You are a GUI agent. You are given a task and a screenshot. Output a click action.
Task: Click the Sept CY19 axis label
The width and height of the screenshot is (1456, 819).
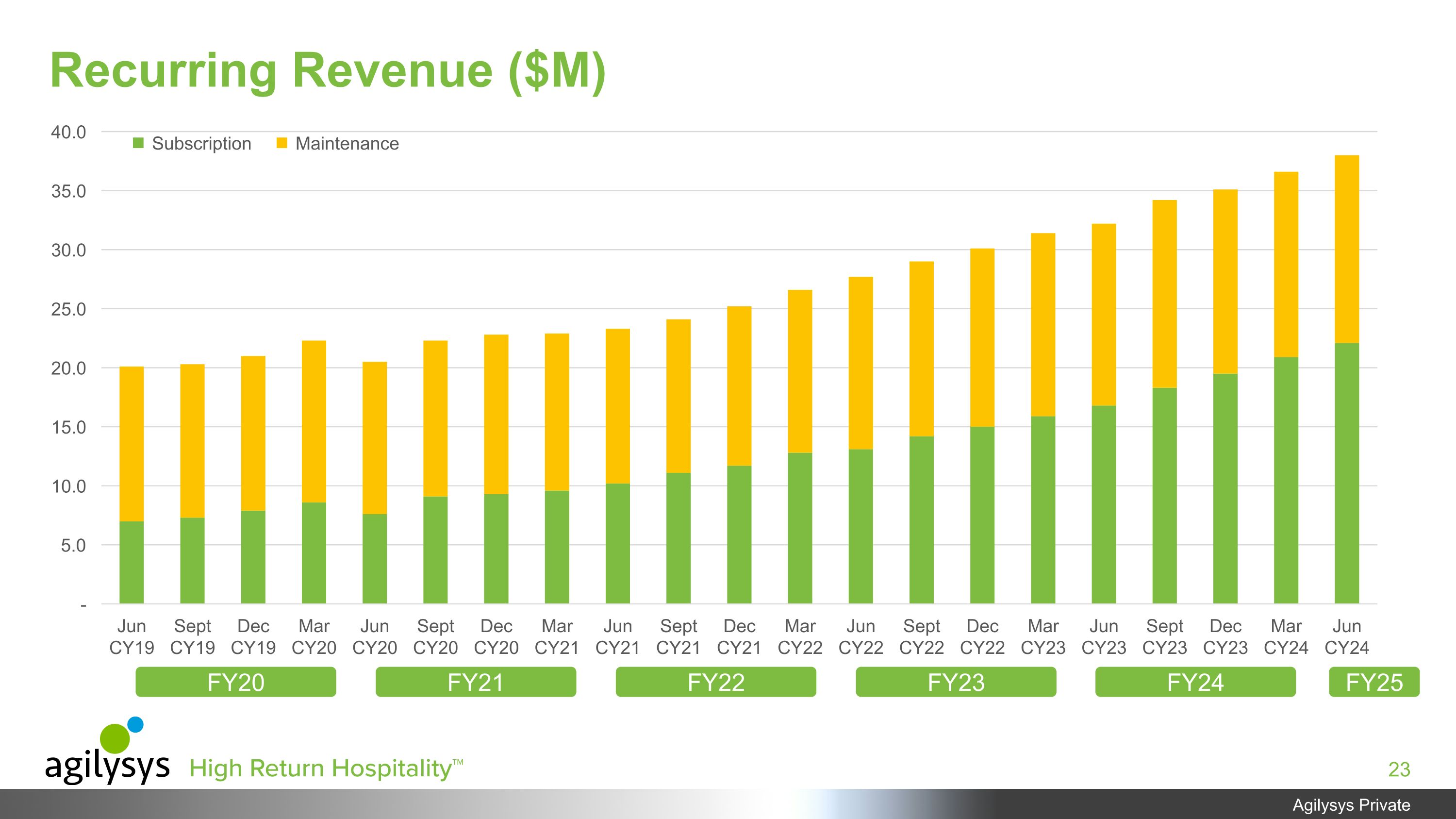pos(192,637)
